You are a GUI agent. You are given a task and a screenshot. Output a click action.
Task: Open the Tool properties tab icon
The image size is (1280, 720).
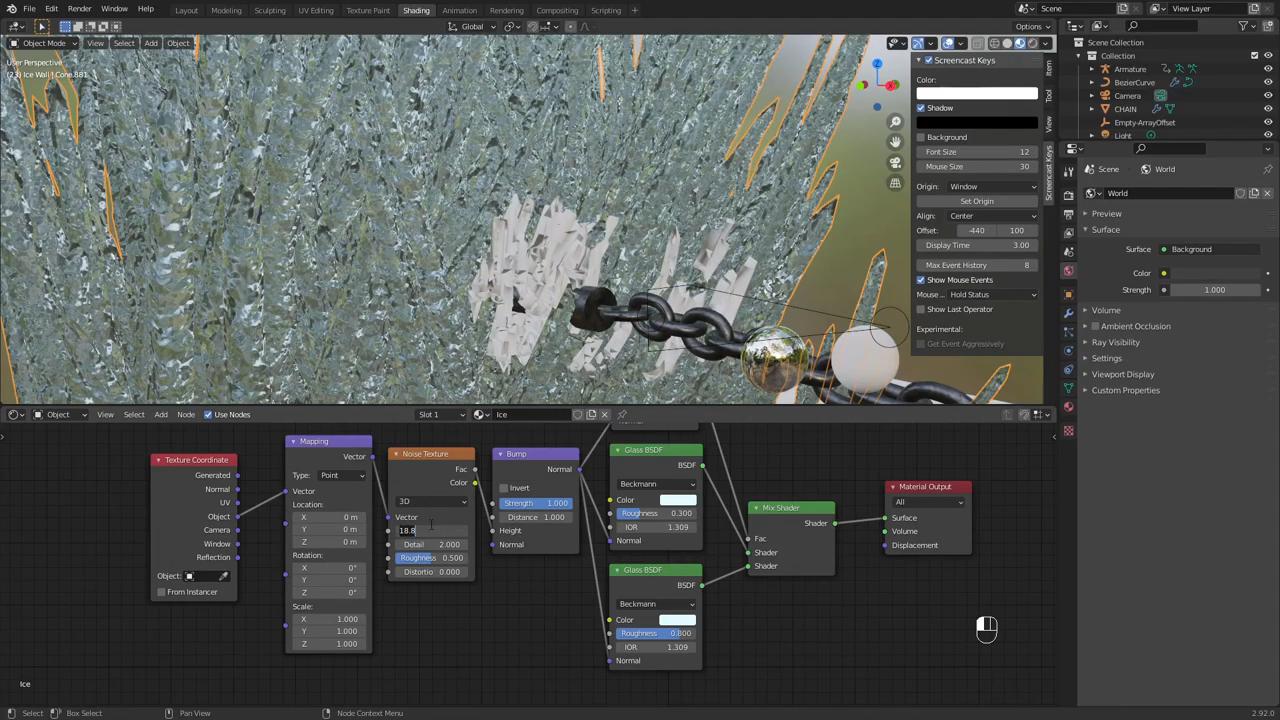(x=1068, y=172)
